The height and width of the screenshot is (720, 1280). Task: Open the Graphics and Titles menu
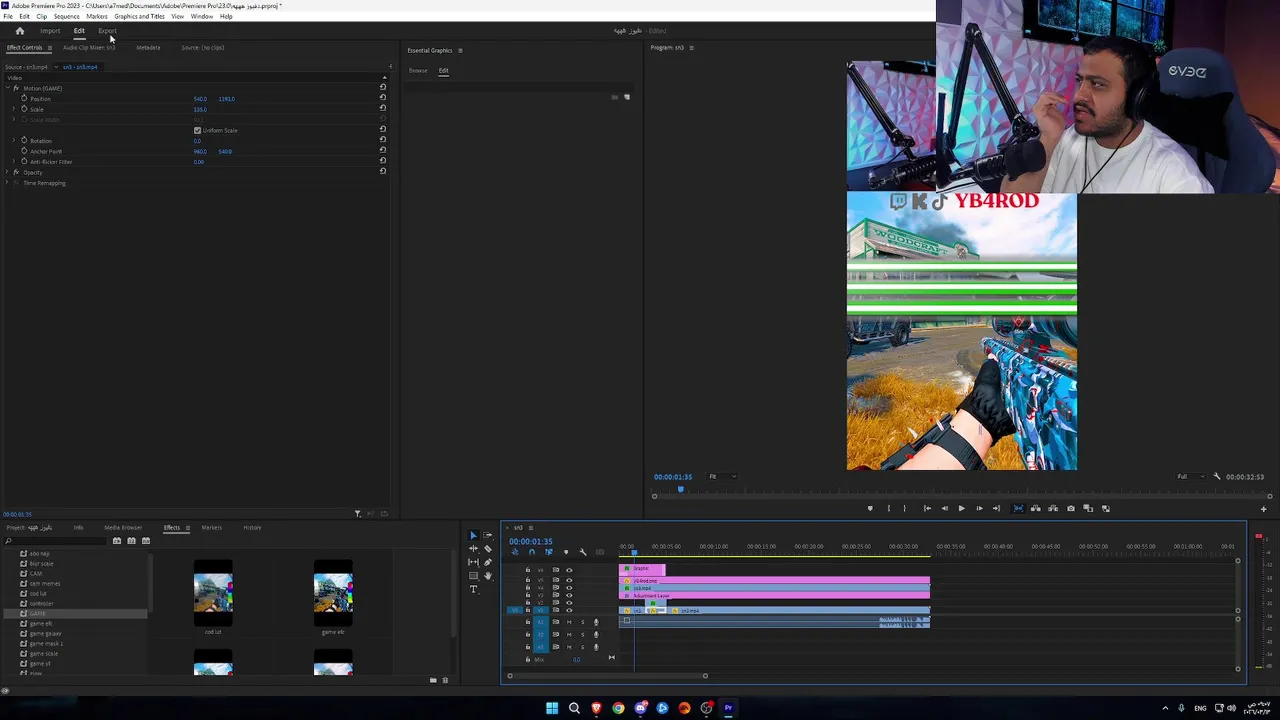pos(139,16)
